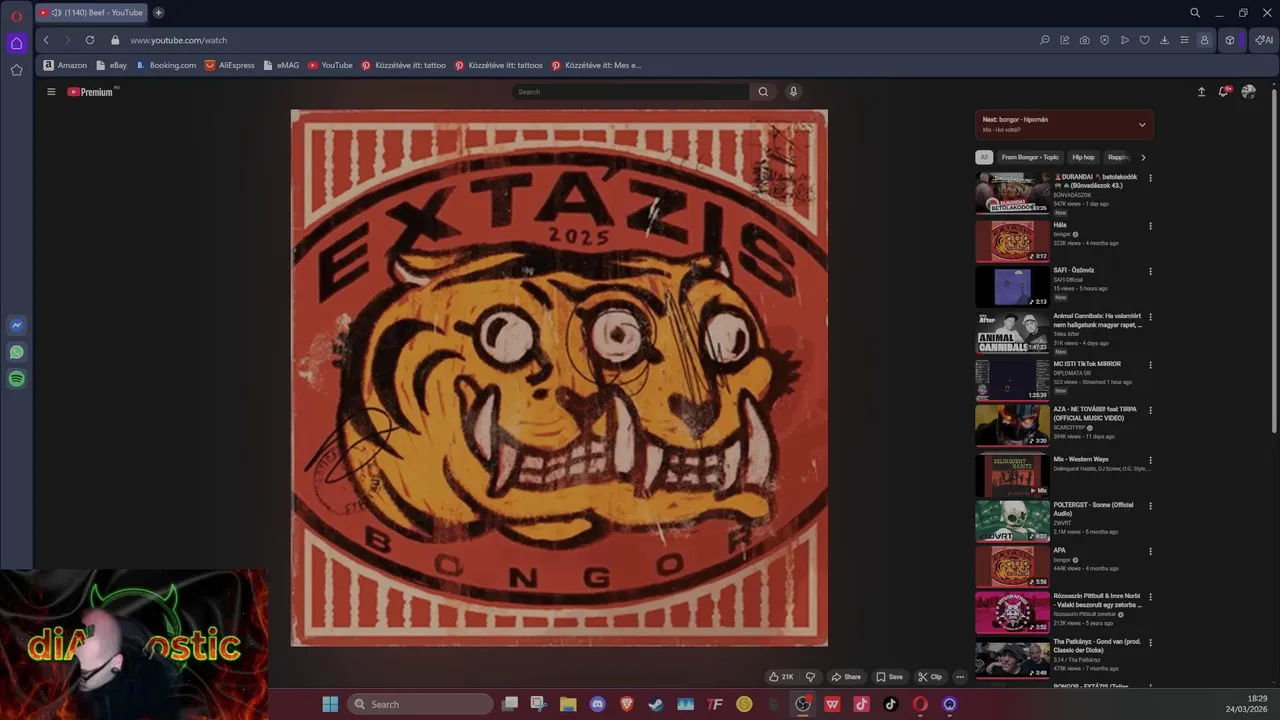Open Discord from taskbar

(598, 704)
